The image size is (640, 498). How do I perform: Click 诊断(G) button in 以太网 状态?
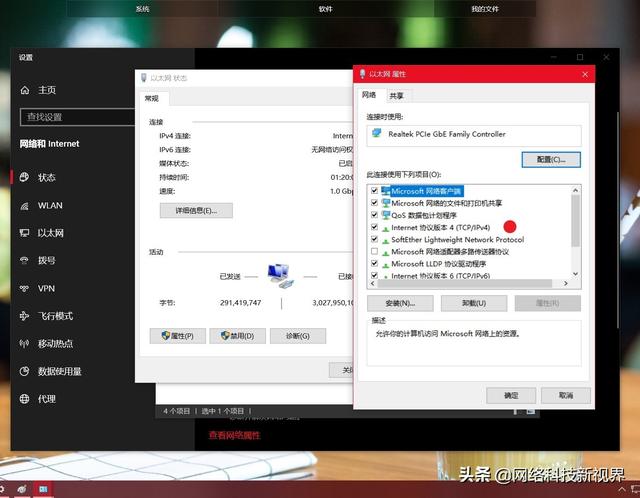298,336
